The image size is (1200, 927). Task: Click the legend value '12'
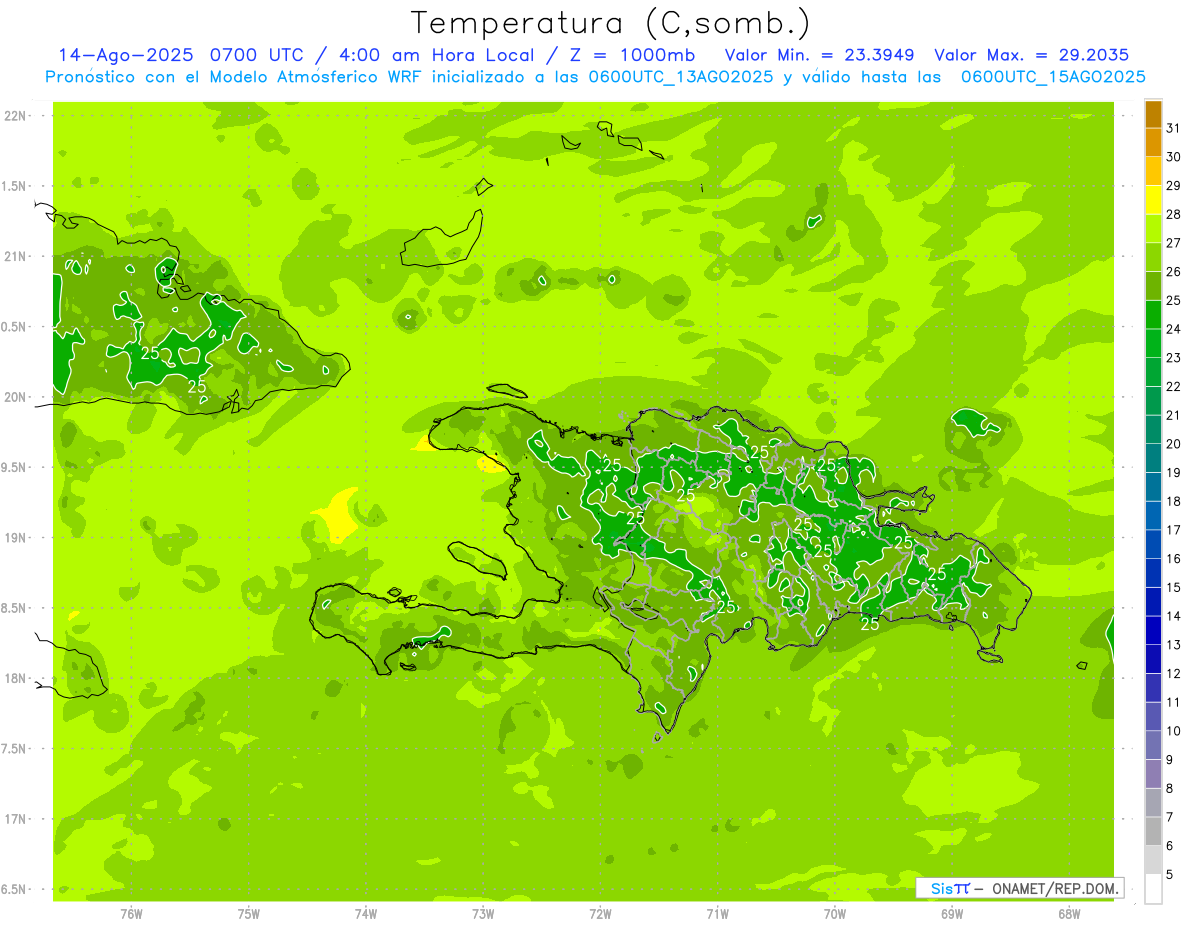tap(1174, 674)
